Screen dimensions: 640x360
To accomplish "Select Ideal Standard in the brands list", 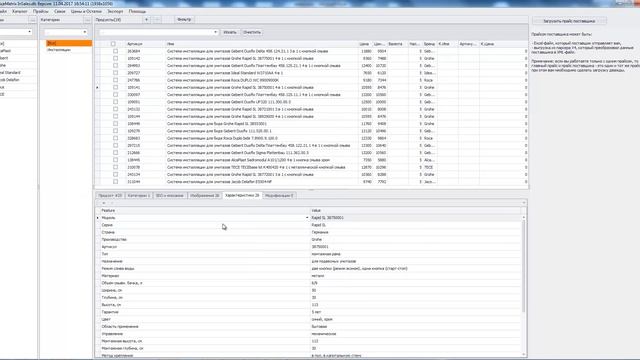I will pyautogui.click(x=10, y=73).
